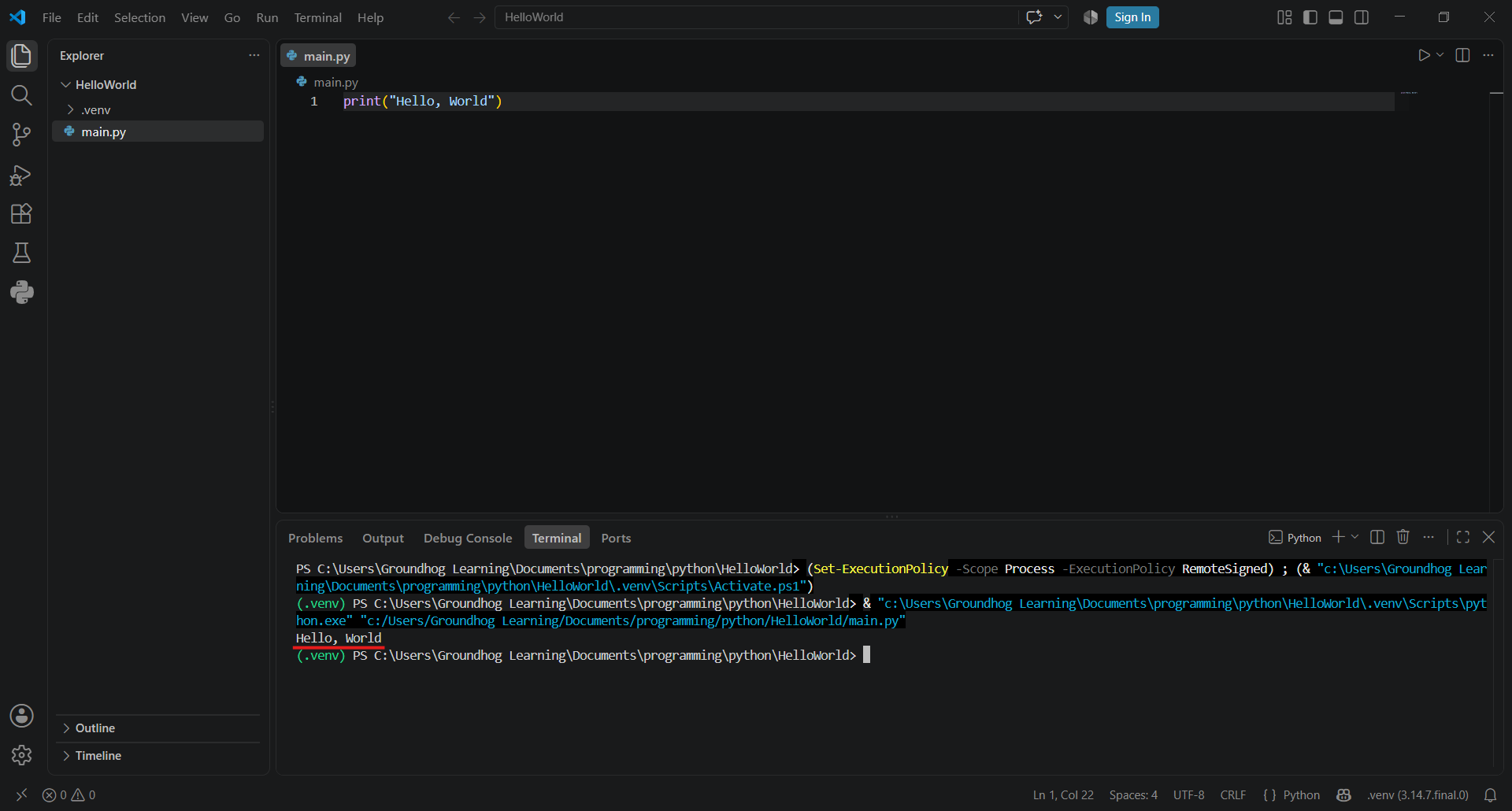Collapse the HelloWorld root folder
1512x811 pixels.
[157, 84]
